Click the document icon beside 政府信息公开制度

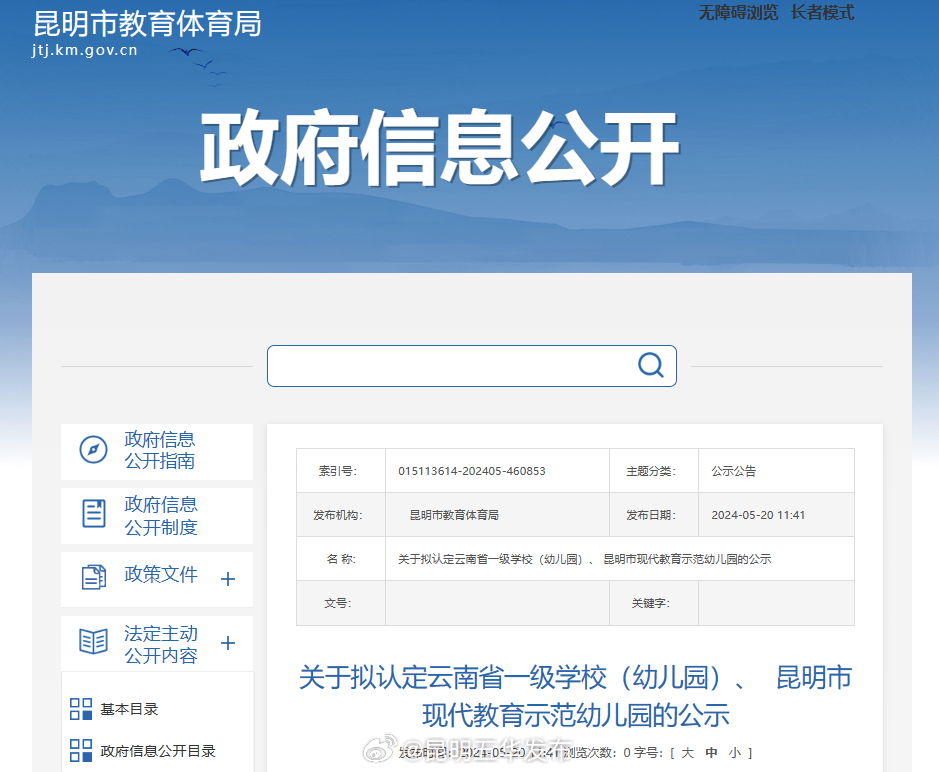[93, 515]
